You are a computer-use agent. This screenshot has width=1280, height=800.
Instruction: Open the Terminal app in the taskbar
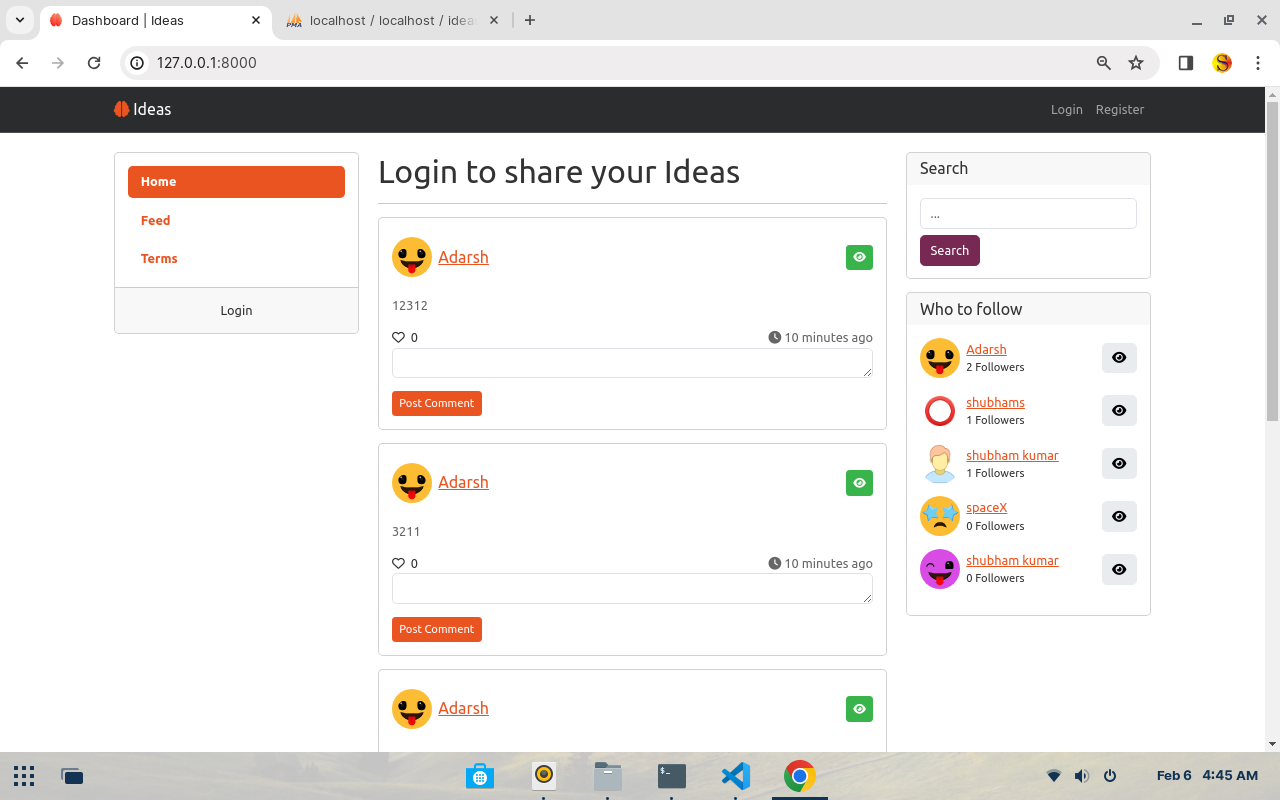tap(671, 776)
